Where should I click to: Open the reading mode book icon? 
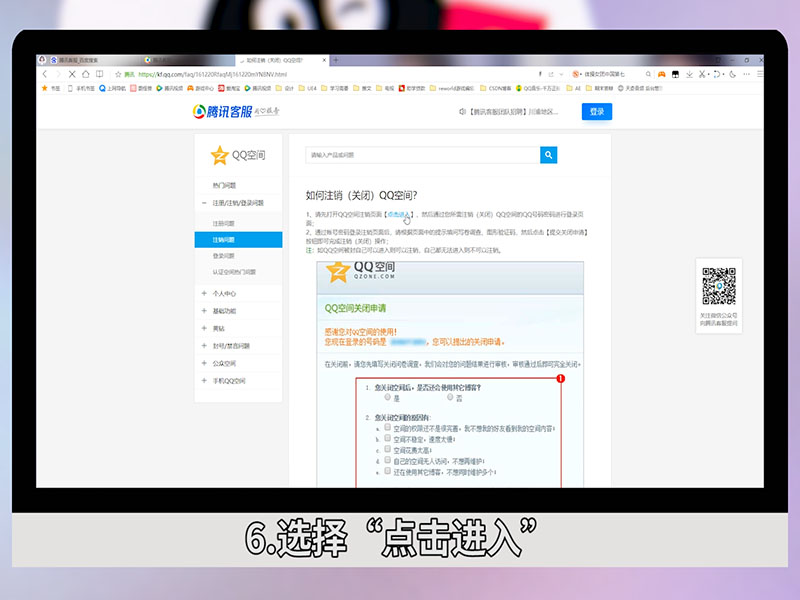99,74
